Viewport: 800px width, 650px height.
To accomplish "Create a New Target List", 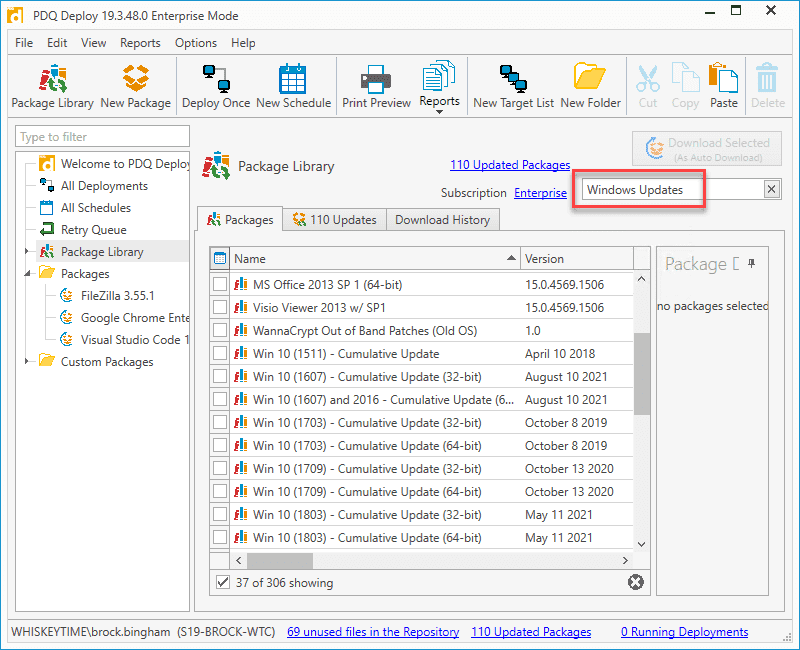I will pos(513,86).
